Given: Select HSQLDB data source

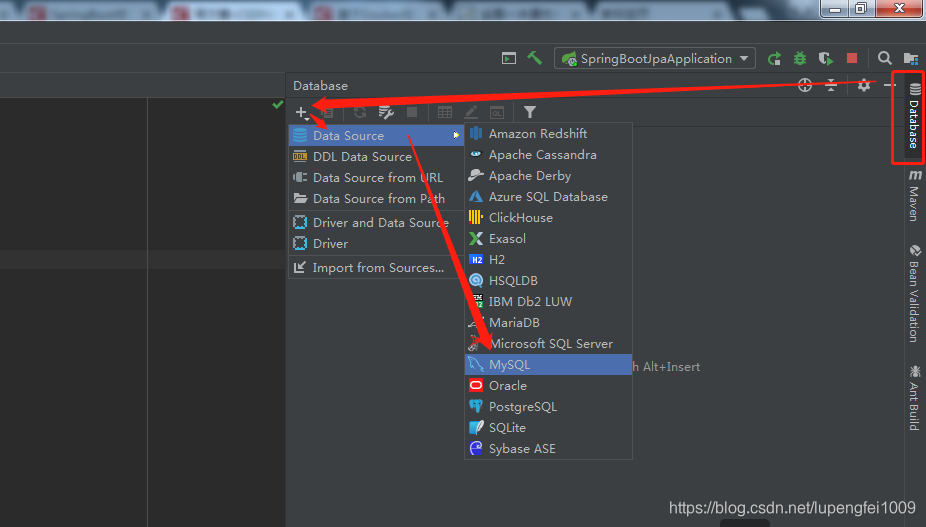Looking at the screenshot, I should [x=549, y=281].
